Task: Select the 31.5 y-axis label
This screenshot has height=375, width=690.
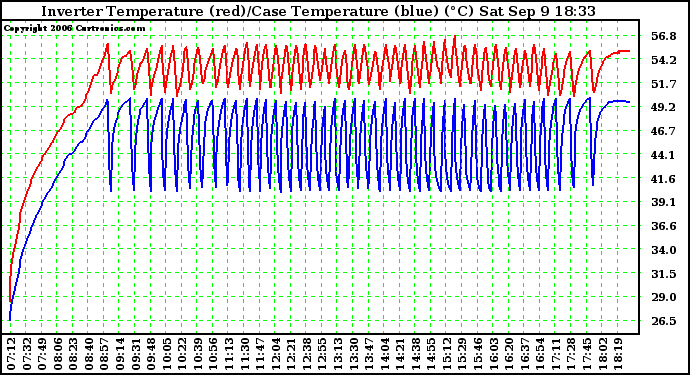Action: [x=664, y=274]
